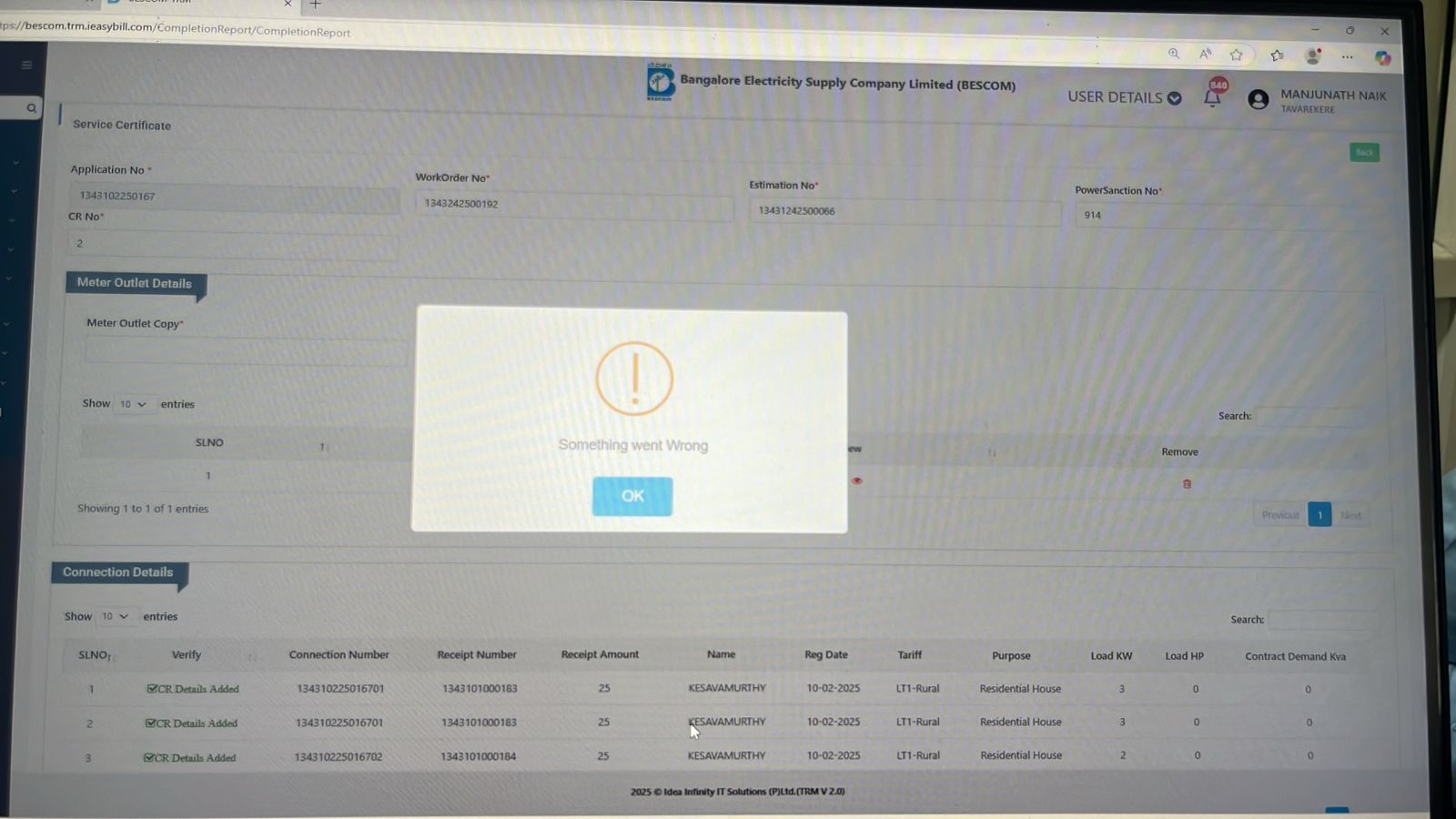1456x819 pixels.
Task: Select the Meter Outlet Details section tab
Action: 136,283
